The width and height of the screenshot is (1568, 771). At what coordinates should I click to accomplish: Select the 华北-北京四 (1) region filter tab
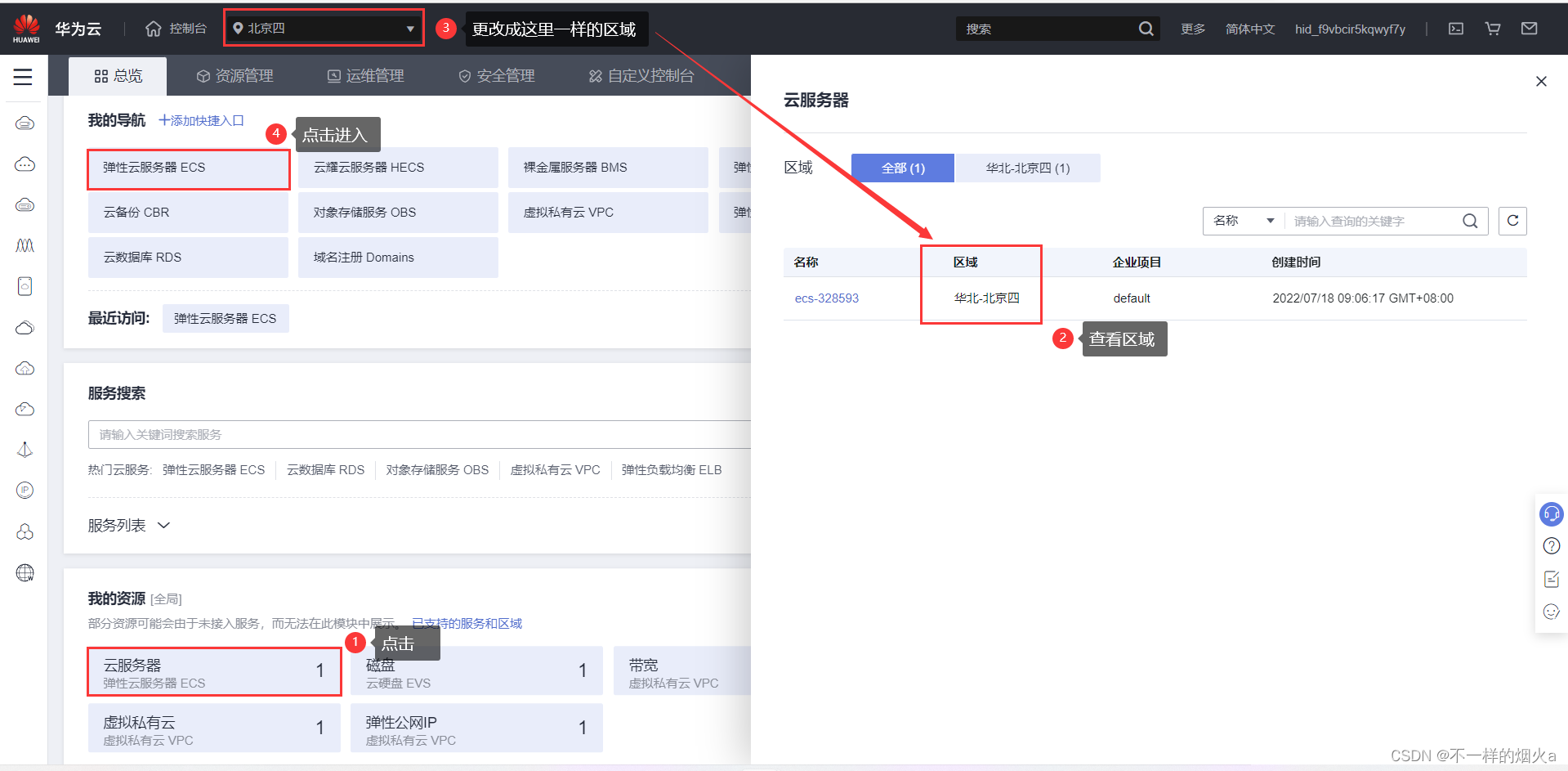[1028, 168]
